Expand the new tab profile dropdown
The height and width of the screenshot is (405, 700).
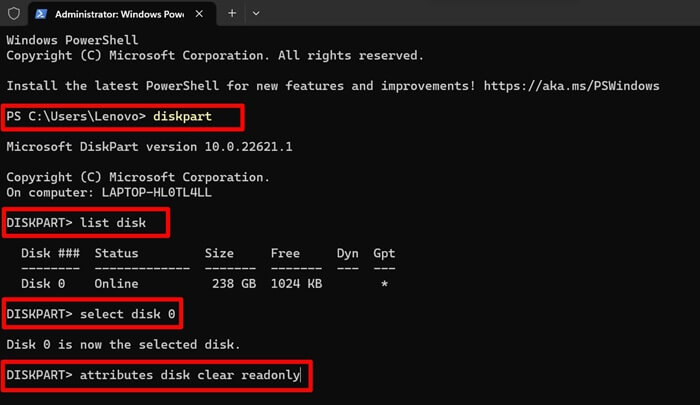(256, 14)
